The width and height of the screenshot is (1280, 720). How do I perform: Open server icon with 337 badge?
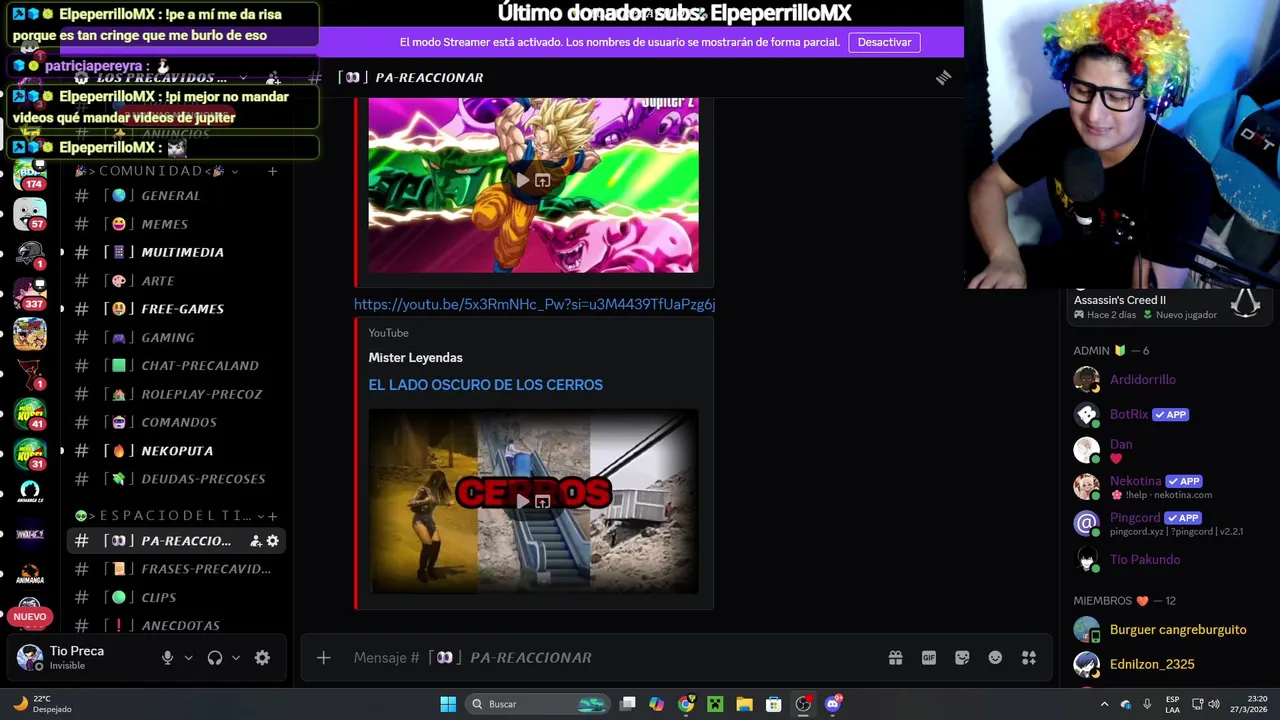pos(30,293)
